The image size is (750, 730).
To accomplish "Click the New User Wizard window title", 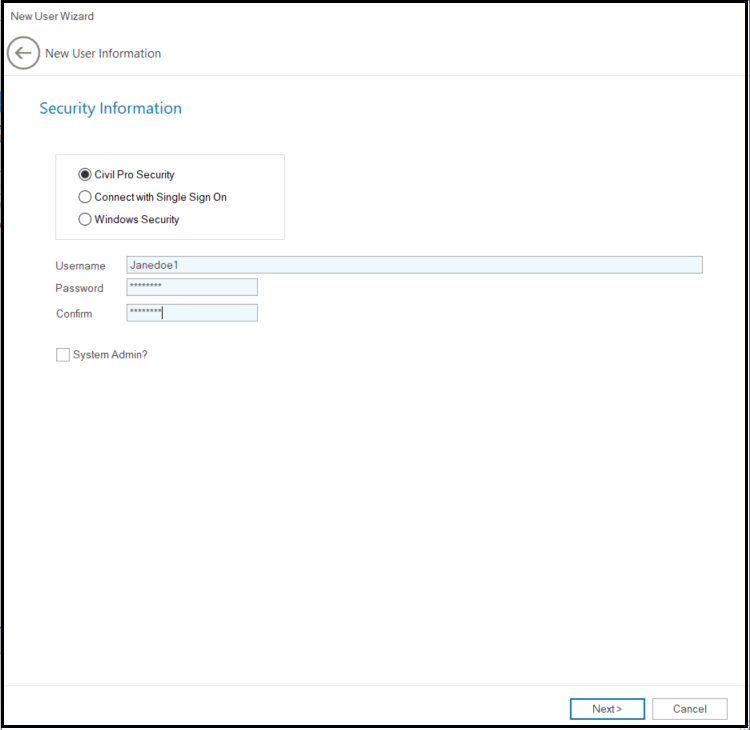I will click(52, 16).
